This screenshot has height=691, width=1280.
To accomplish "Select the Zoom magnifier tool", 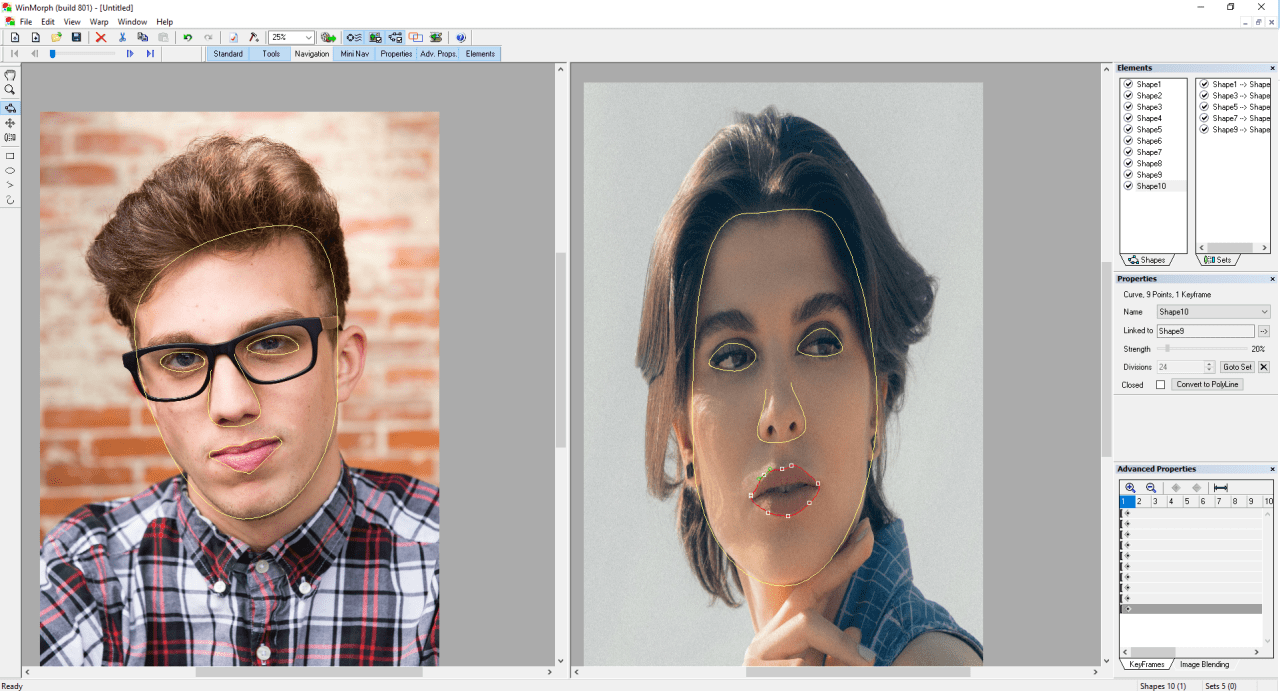I will [x=10, y=89].
